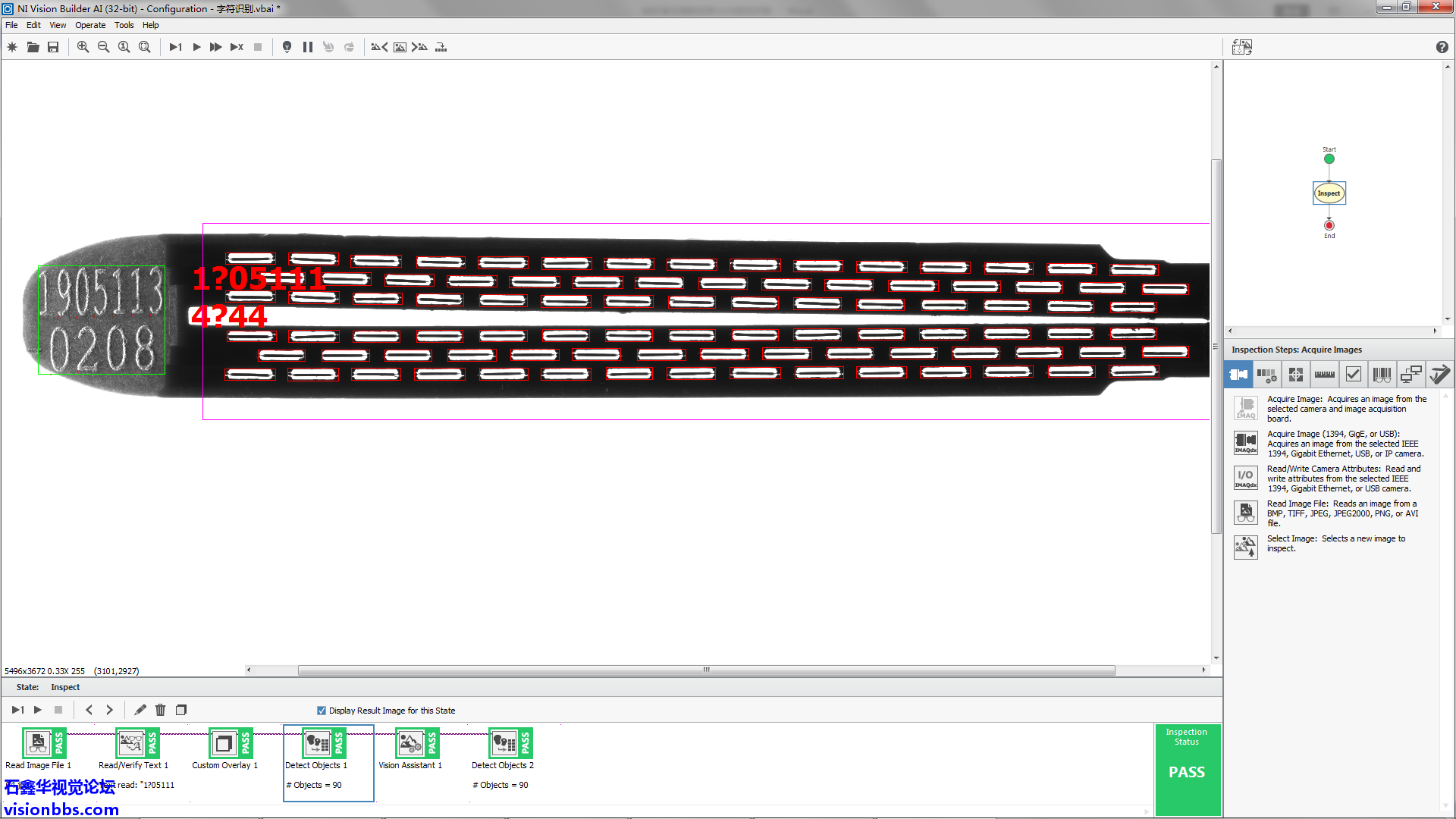Image resolution: width=1456 pixels, height=819 pixels.
Task: Click state diagram scroll right arrow
Action: pyautogui.click(x=1435, y=331)
